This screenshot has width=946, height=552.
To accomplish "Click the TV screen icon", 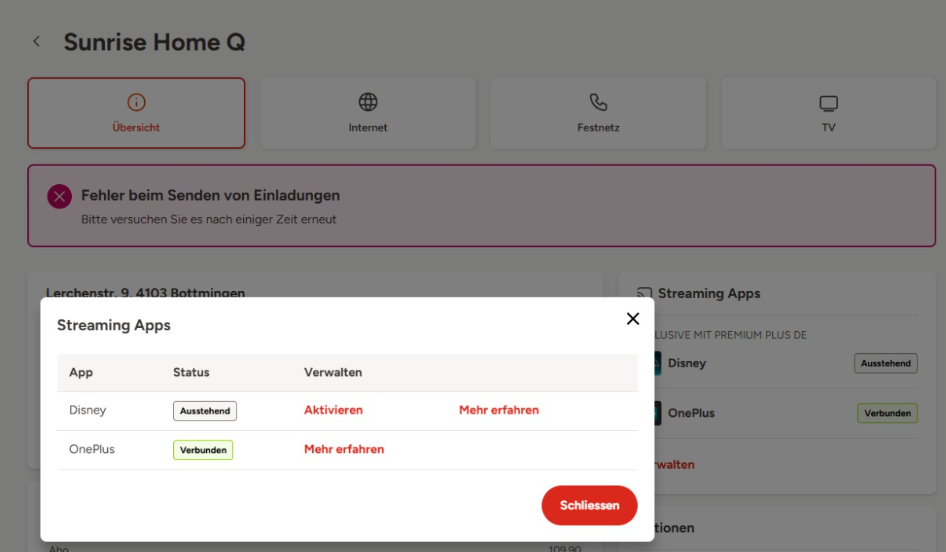I will pos(828,103).
